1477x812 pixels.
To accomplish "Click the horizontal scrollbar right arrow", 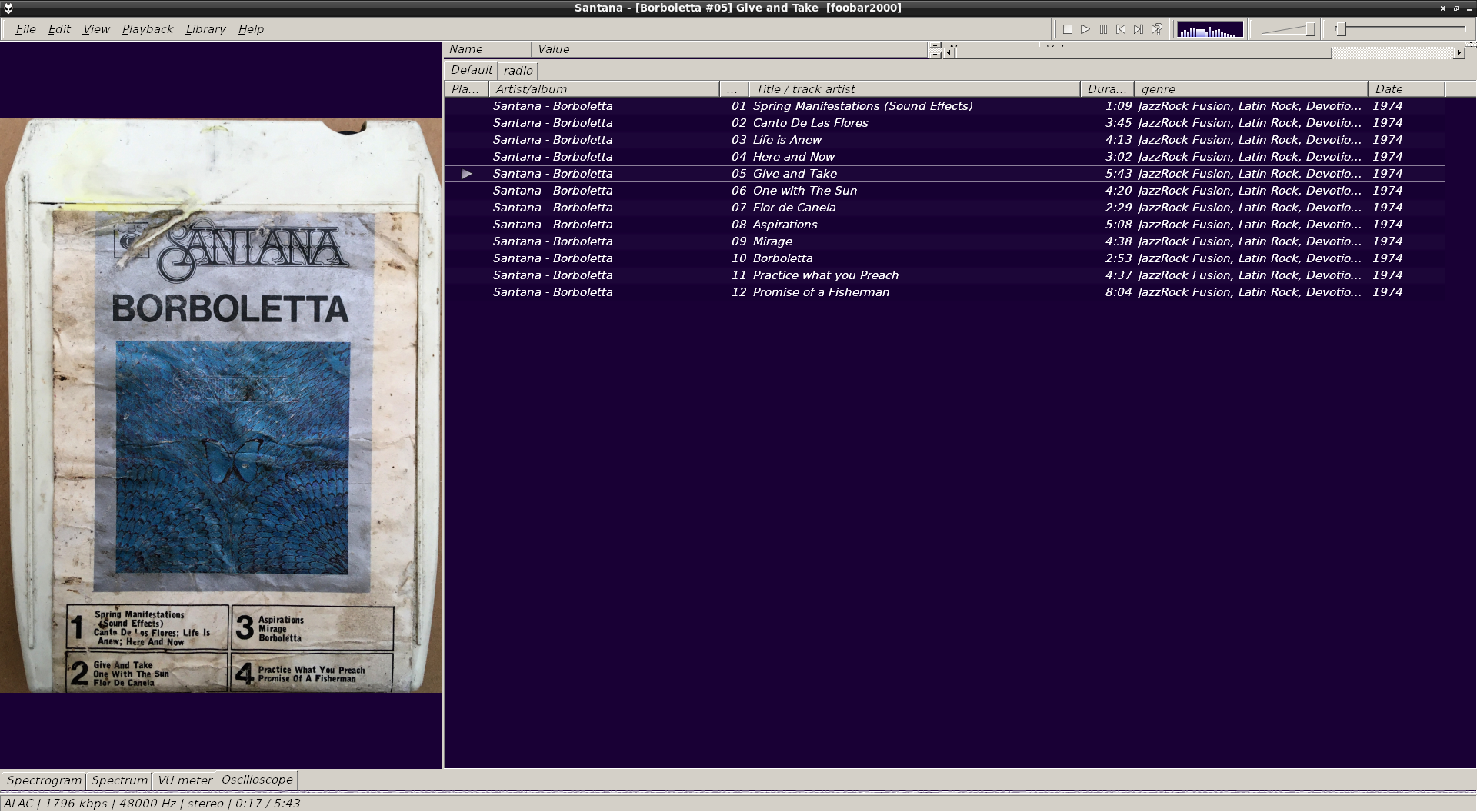I will pos(1459,53).
